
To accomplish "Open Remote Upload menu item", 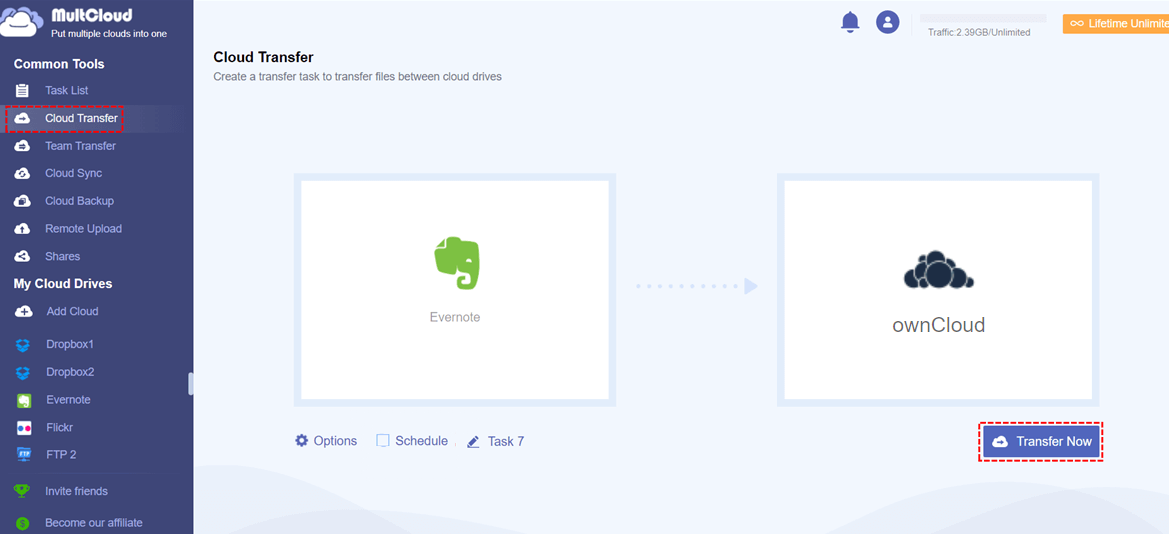I will click(84, 229).
